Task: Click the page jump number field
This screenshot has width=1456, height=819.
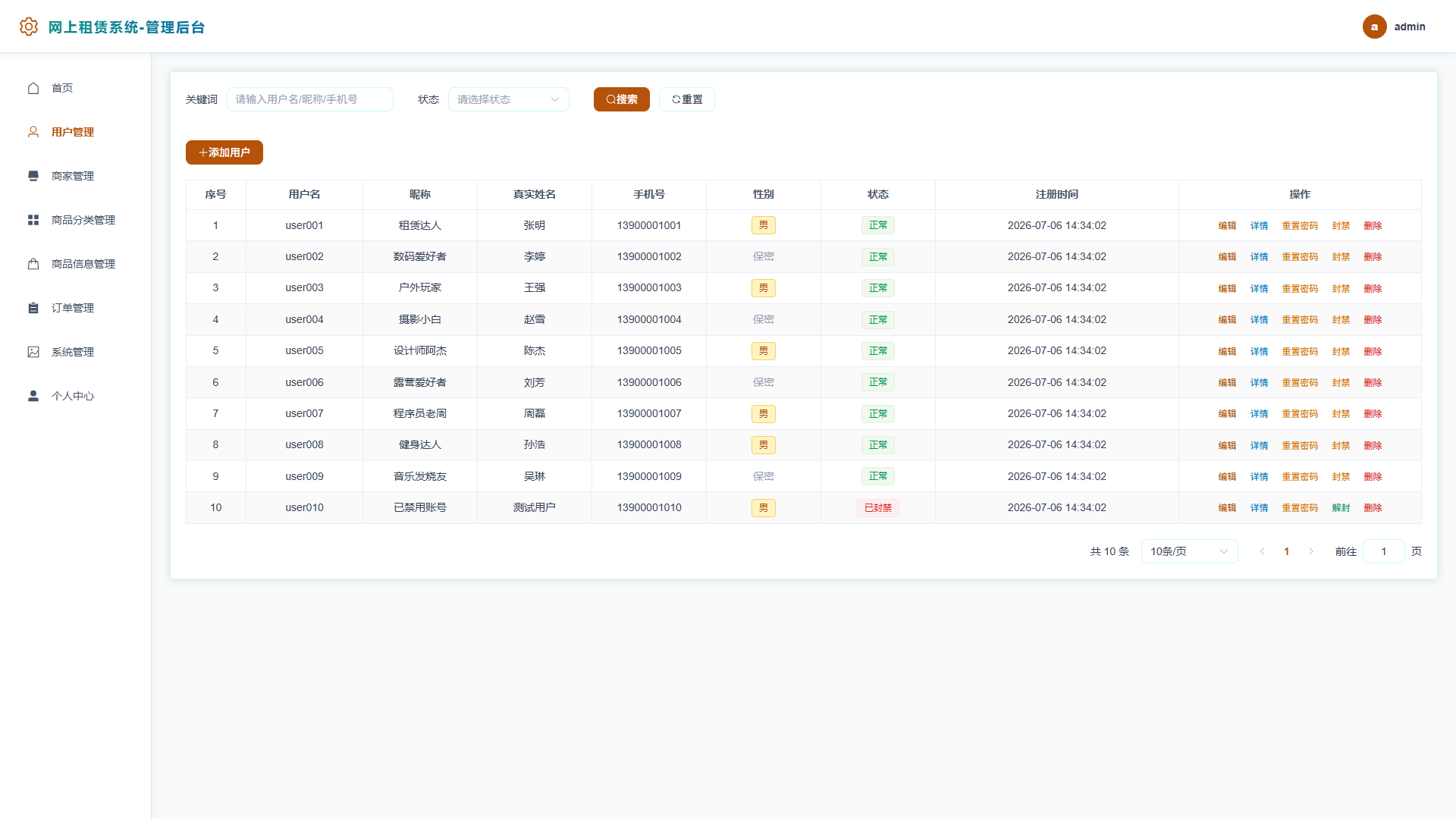Action: 1383,551
